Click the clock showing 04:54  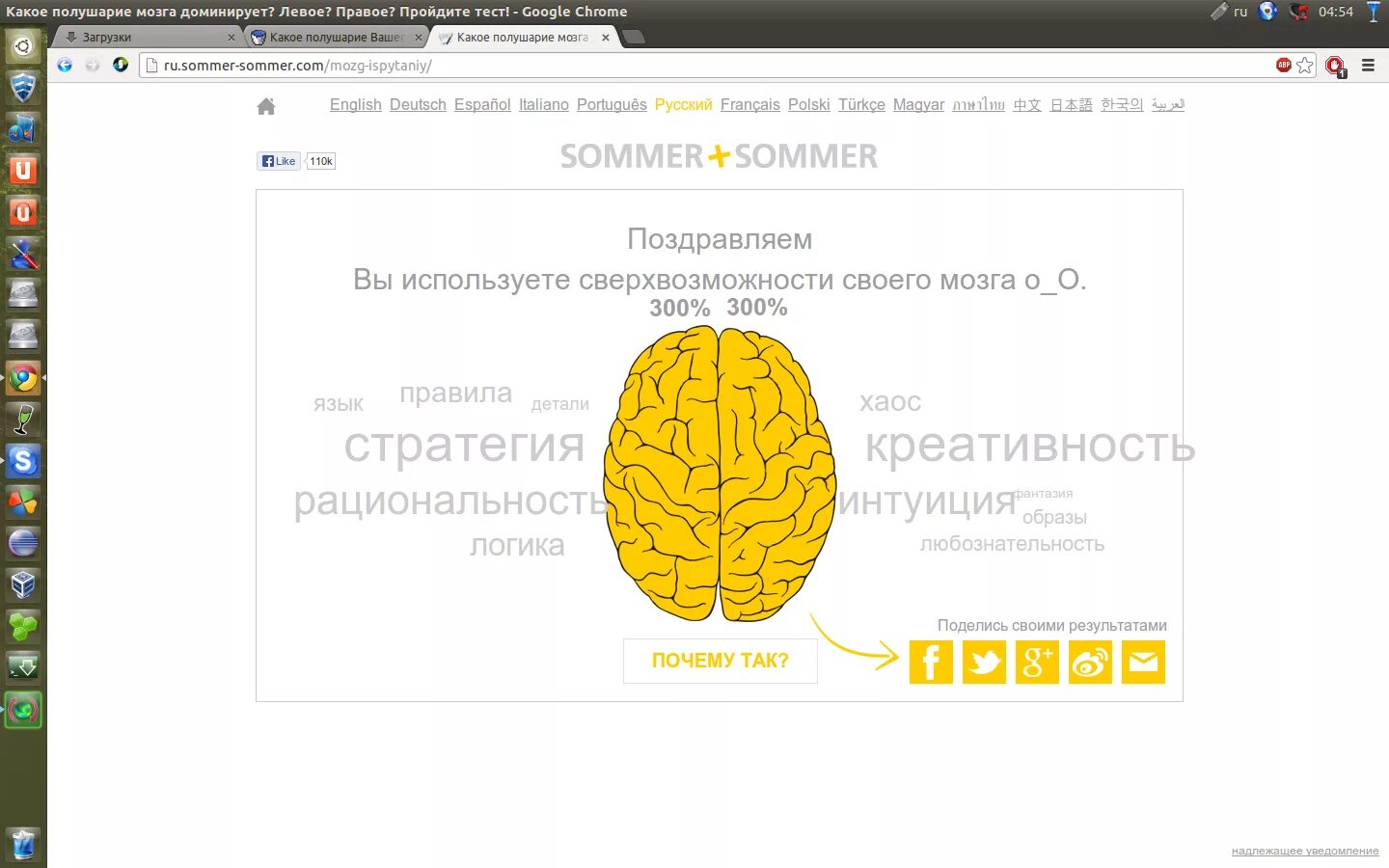pos(1336,12)
